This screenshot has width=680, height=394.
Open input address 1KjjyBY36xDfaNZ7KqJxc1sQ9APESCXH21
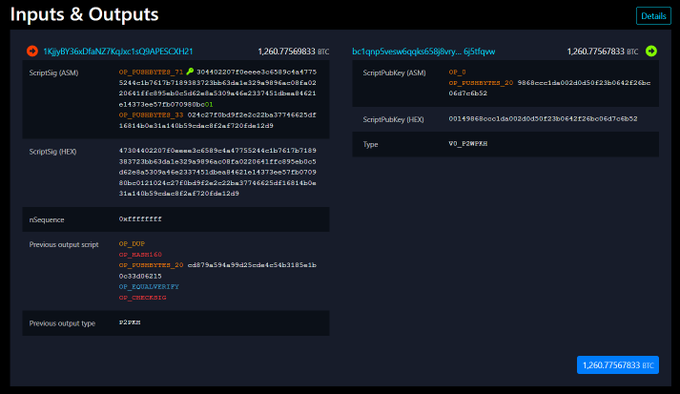[x=118, y=52]
